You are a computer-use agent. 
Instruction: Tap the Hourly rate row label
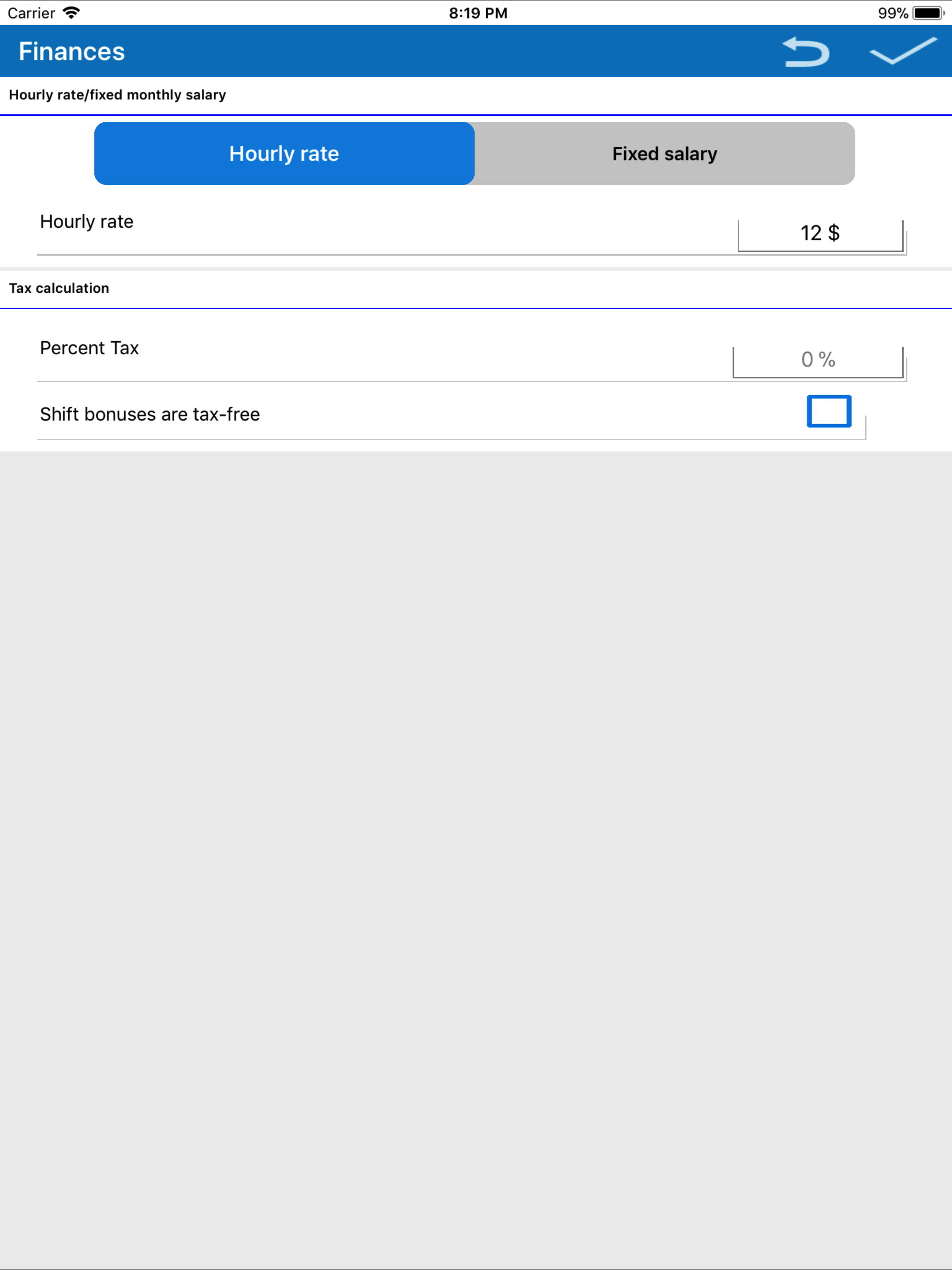pos(87,222)
